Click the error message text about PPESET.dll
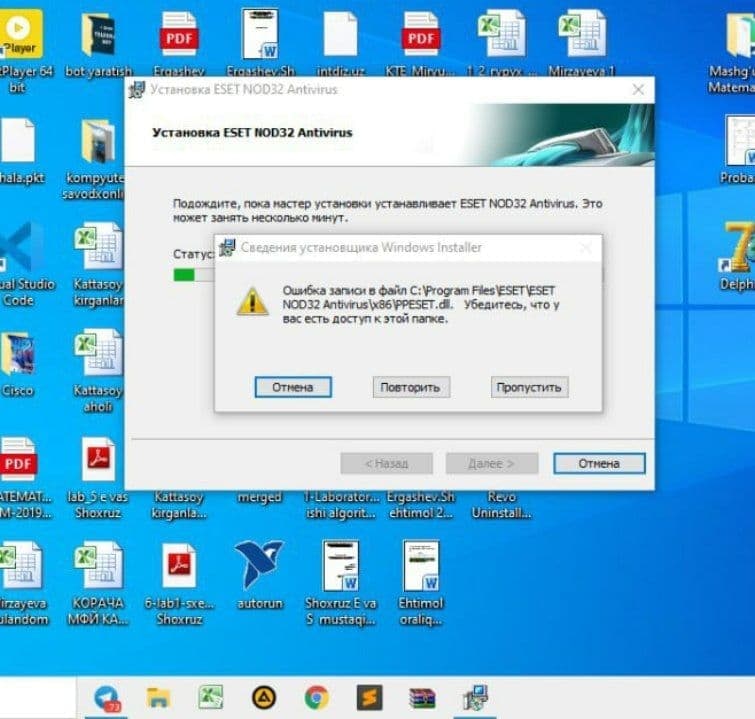The height and width of the screenshot is (719, 755). pos(420,305)
